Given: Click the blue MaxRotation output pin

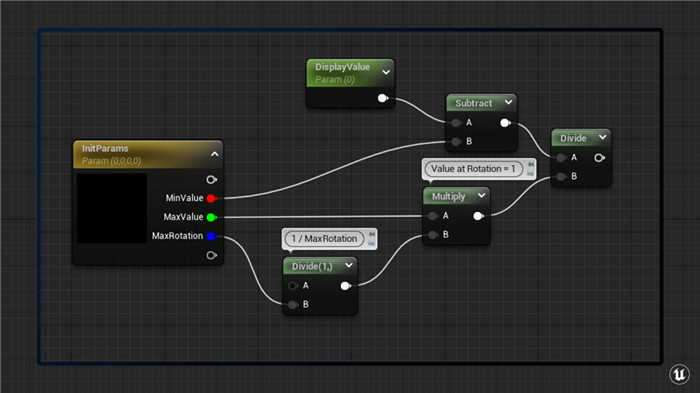Looking at the screenshot, I should click(212, 236).
